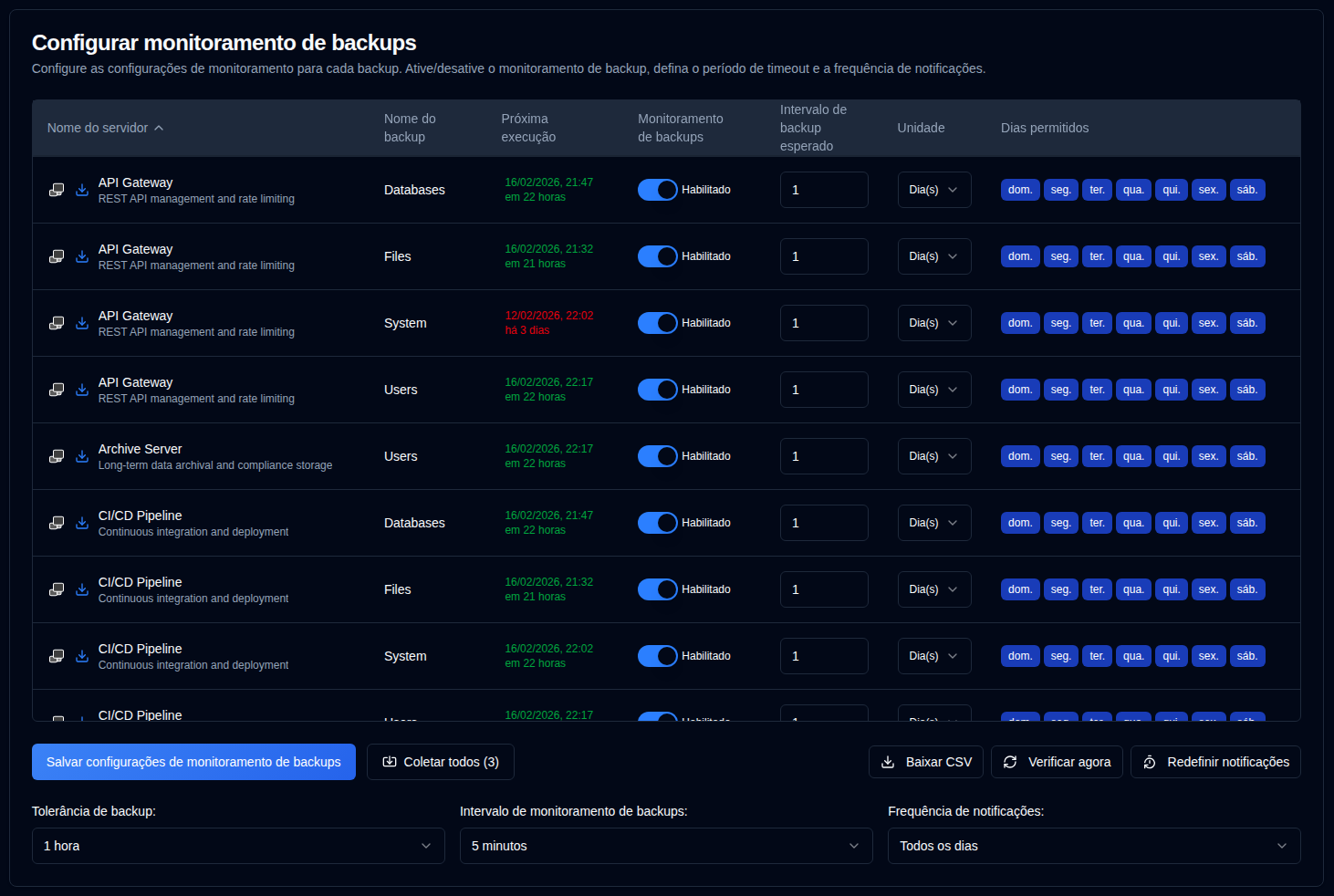Turn off monitoring for CI/CD Pipeline Files

pyautogui.click(x=657, y=589)
